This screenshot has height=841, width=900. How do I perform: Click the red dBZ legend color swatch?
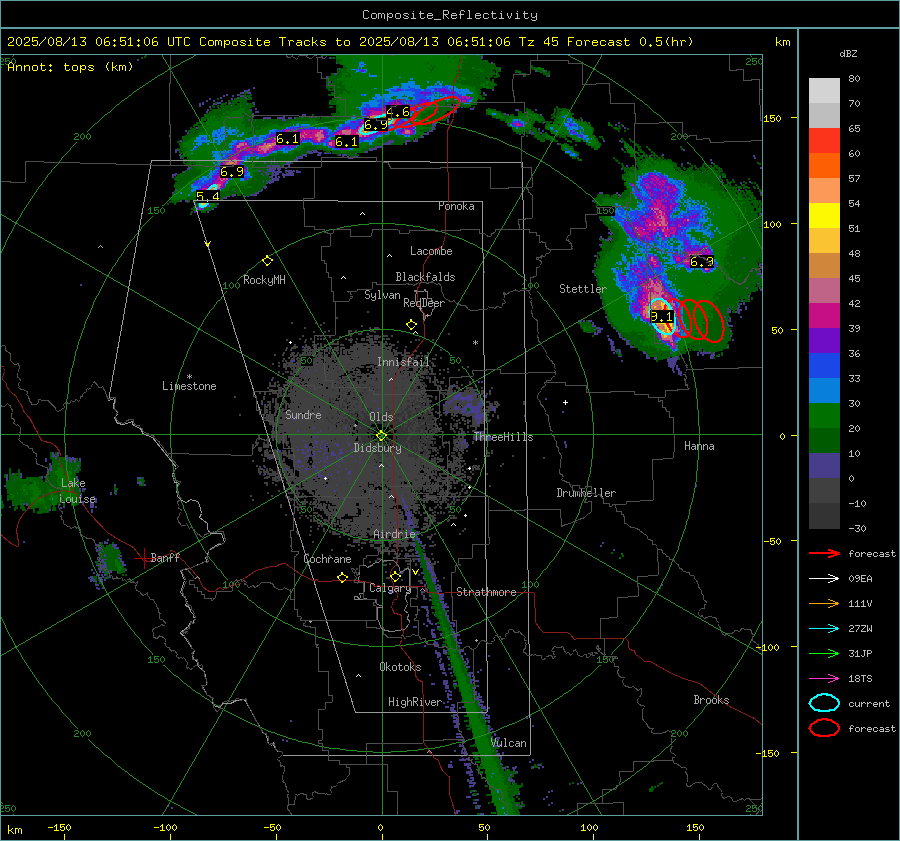(x=824, y=140)
